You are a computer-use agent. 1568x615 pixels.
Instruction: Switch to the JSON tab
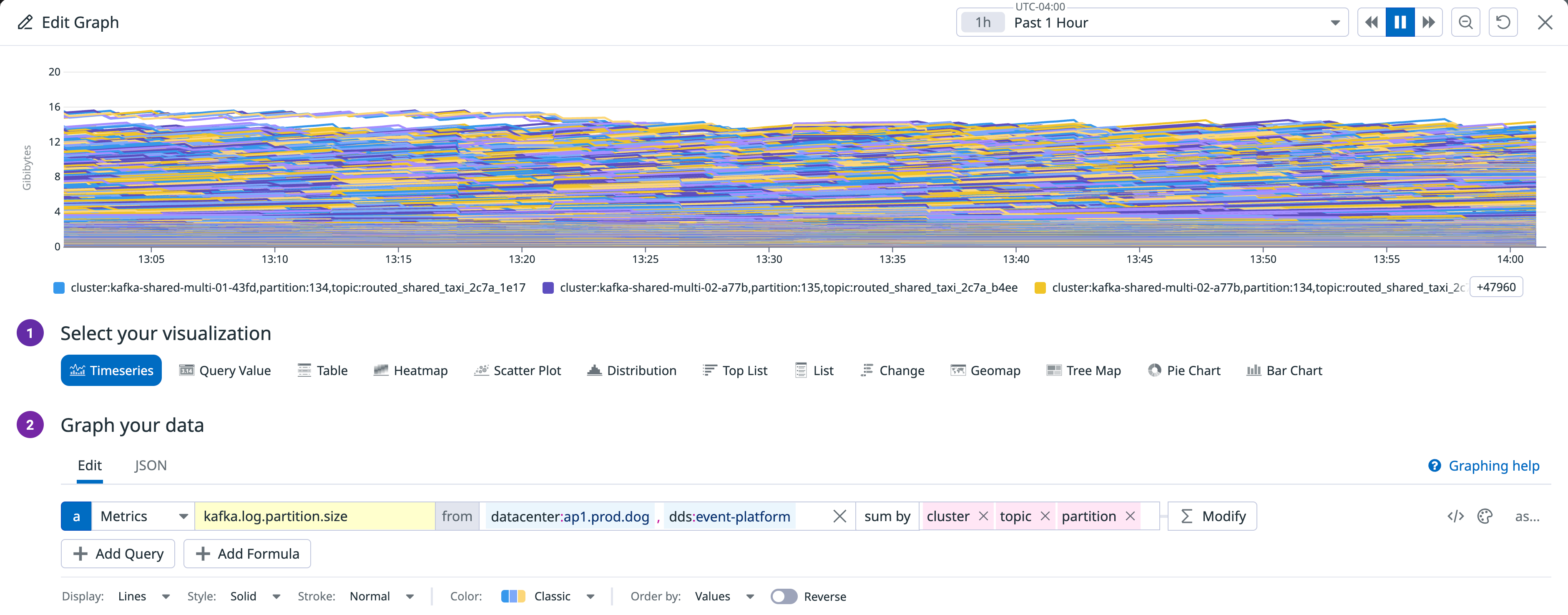151,465
